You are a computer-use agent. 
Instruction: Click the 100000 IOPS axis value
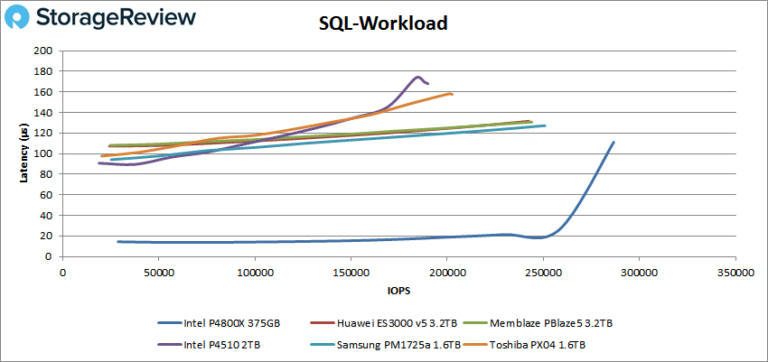pyautogui.click(x=254, y=272)
